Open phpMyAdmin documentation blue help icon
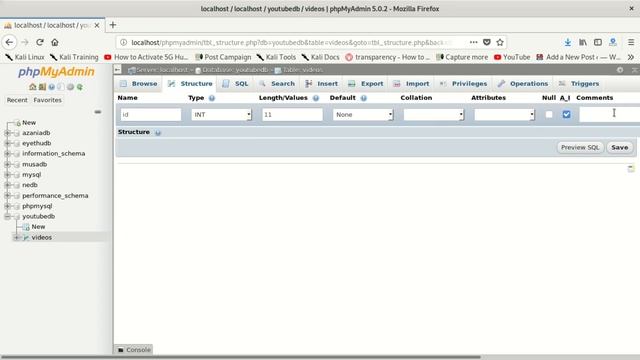This screenshot has width=640, height=360. (x=51, y=87)
